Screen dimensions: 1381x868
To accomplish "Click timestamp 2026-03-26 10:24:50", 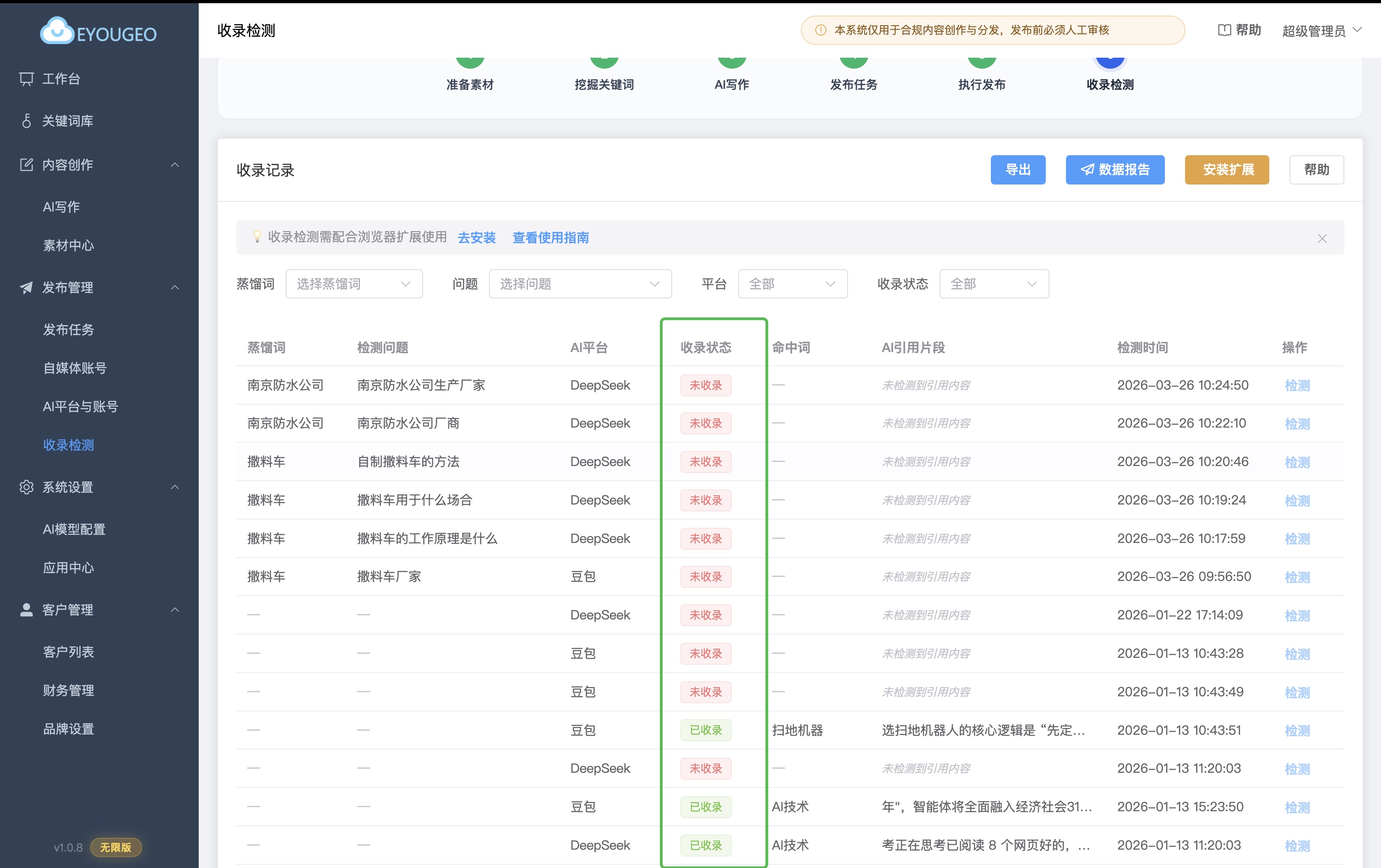I will click(1183, 385).
